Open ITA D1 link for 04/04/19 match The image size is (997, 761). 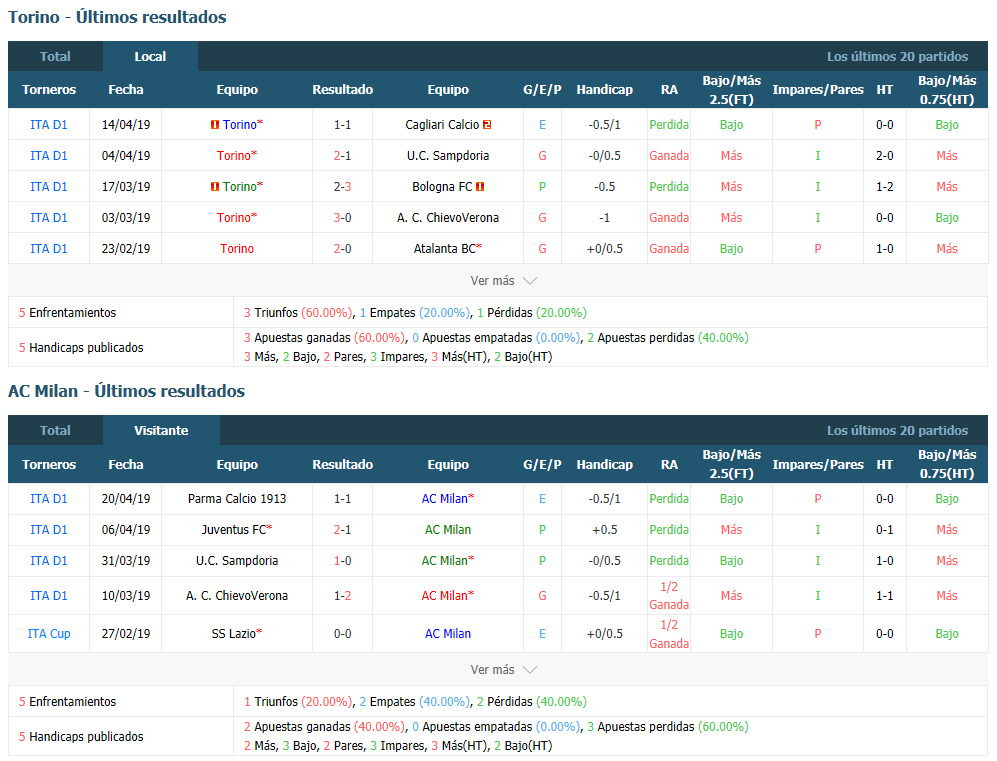pyautogui.click(x=48, y=156)
